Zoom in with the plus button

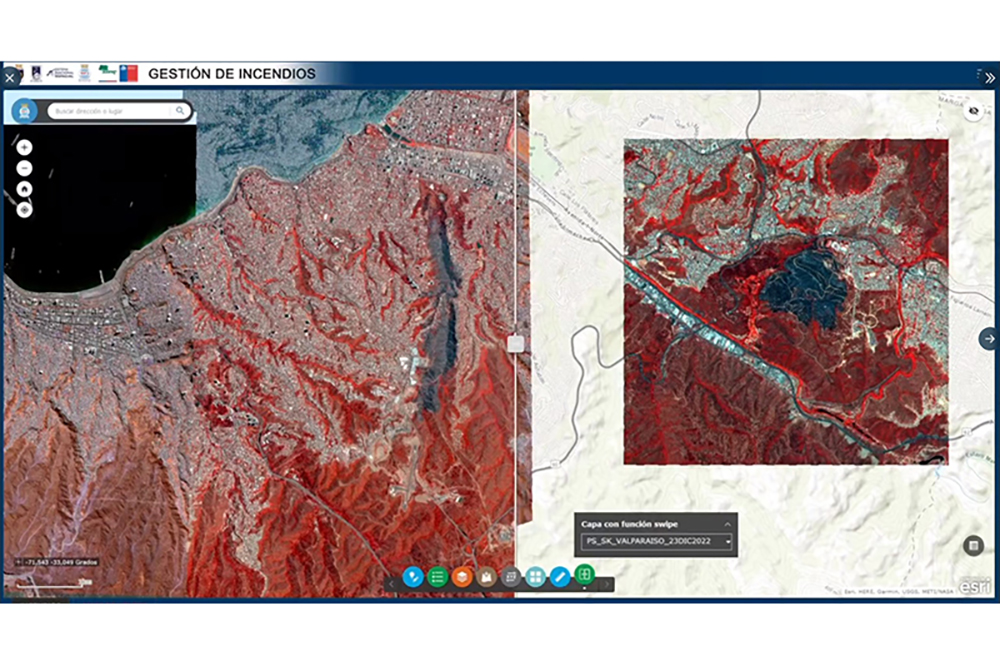point(24,147)
